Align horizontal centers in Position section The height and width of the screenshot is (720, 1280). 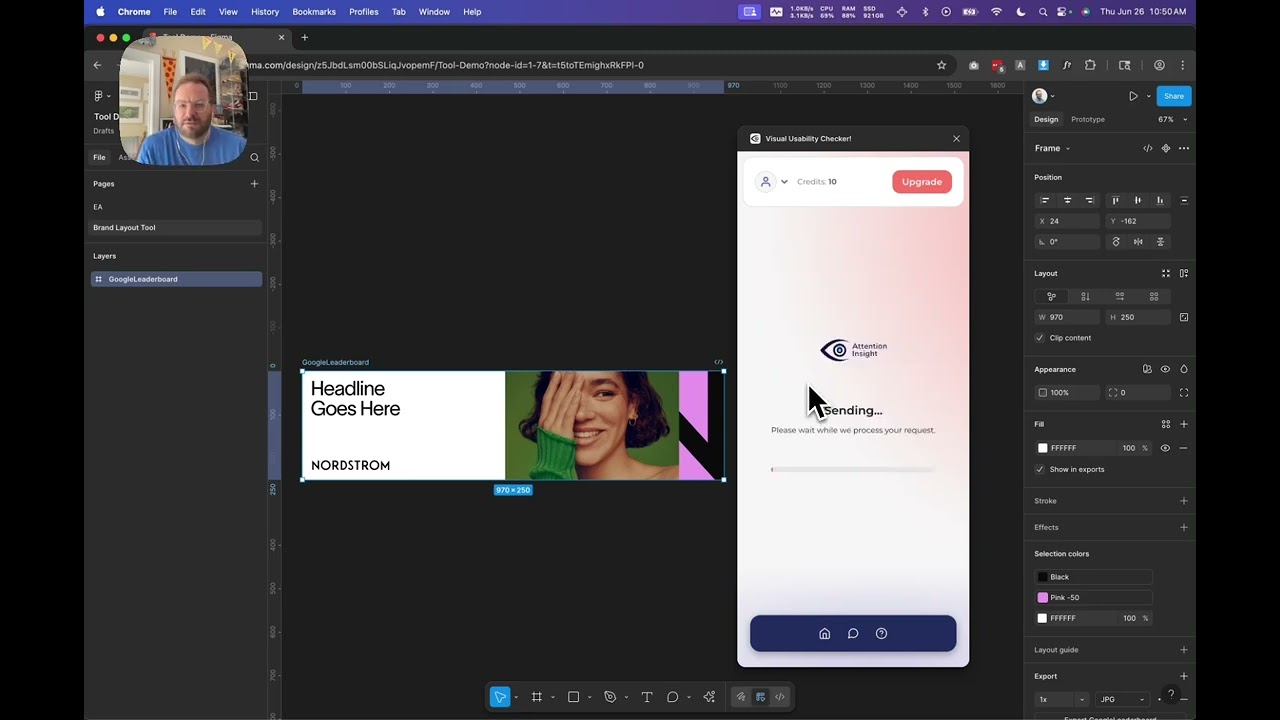point(1067,200)
